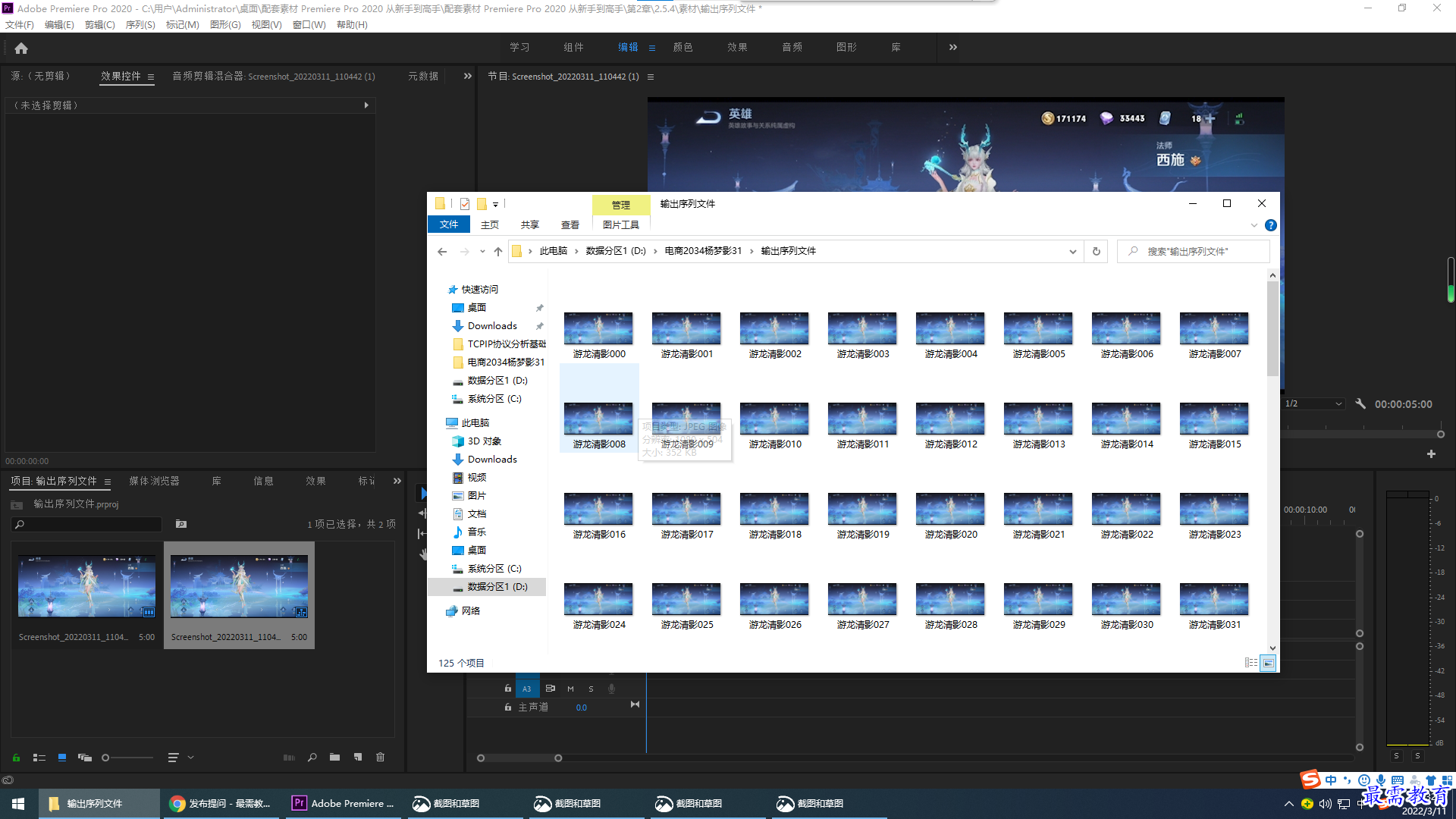Open recent locations dropdown in Explorer

coord(482,252)
